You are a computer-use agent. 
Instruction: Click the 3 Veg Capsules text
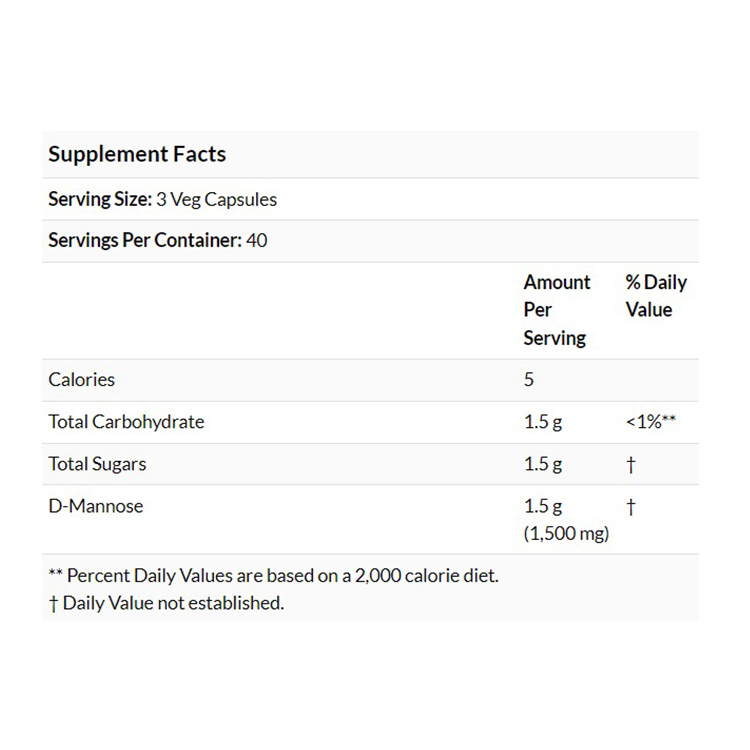coord(217,199)
